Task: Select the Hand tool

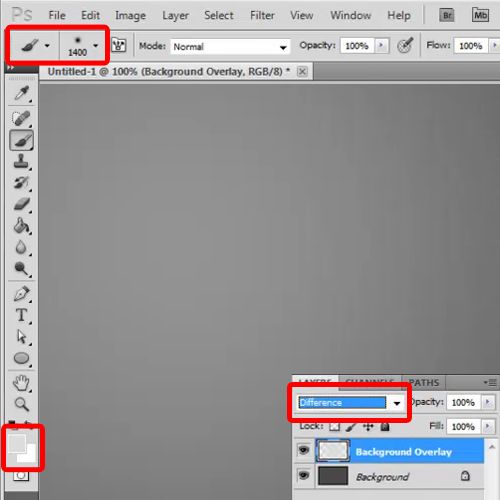Action: (21, 383)
